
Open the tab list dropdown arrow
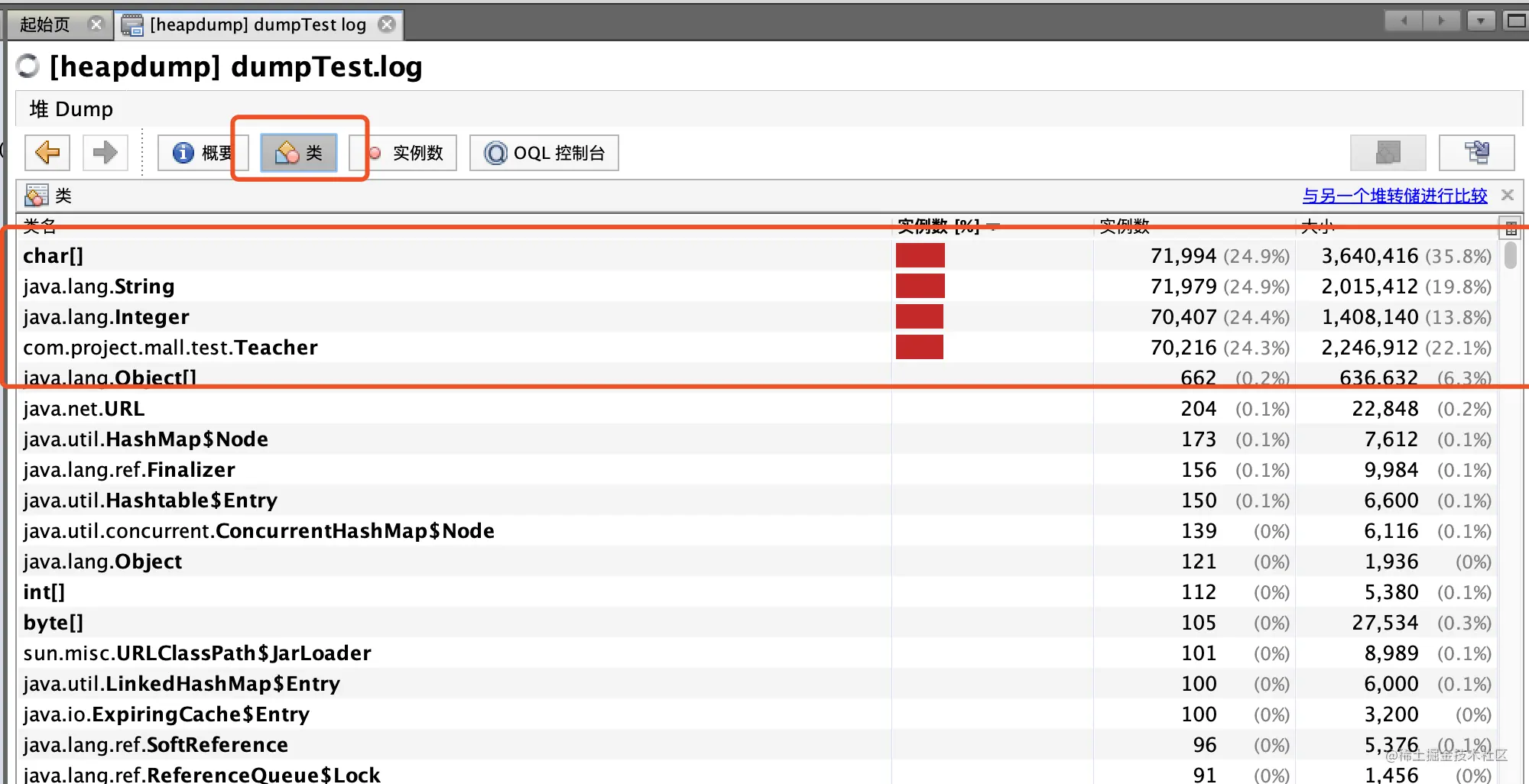coord(1481,21)
